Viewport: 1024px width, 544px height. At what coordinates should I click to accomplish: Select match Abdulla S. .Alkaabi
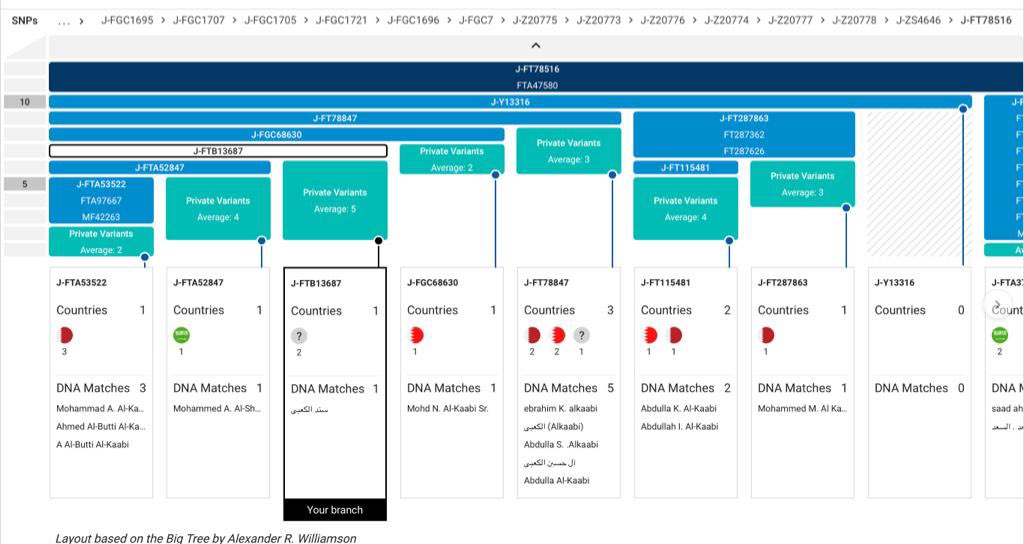(x=561, y=445)
